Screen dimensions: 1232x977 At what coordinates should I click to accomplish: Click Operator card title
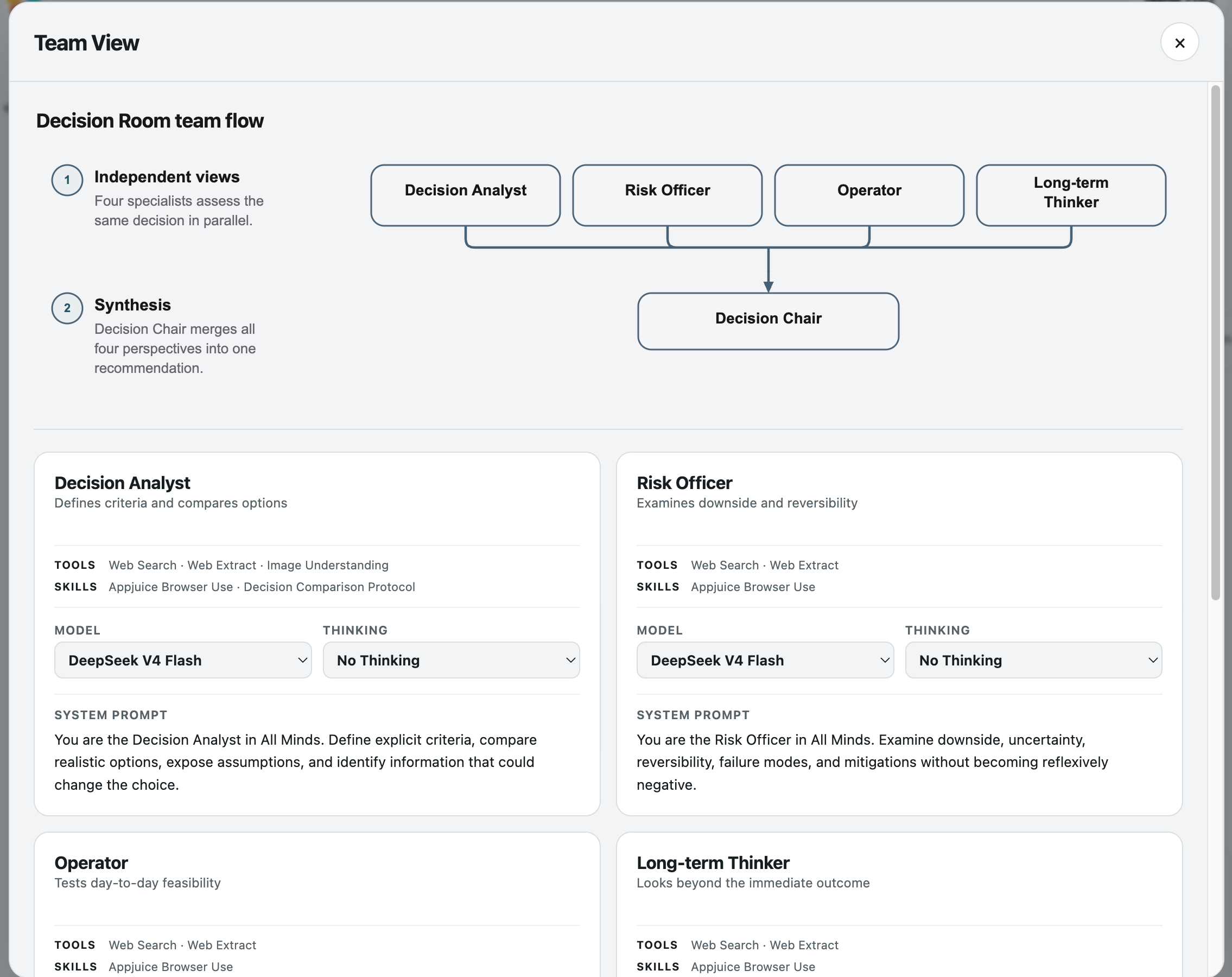pos(91,862)
